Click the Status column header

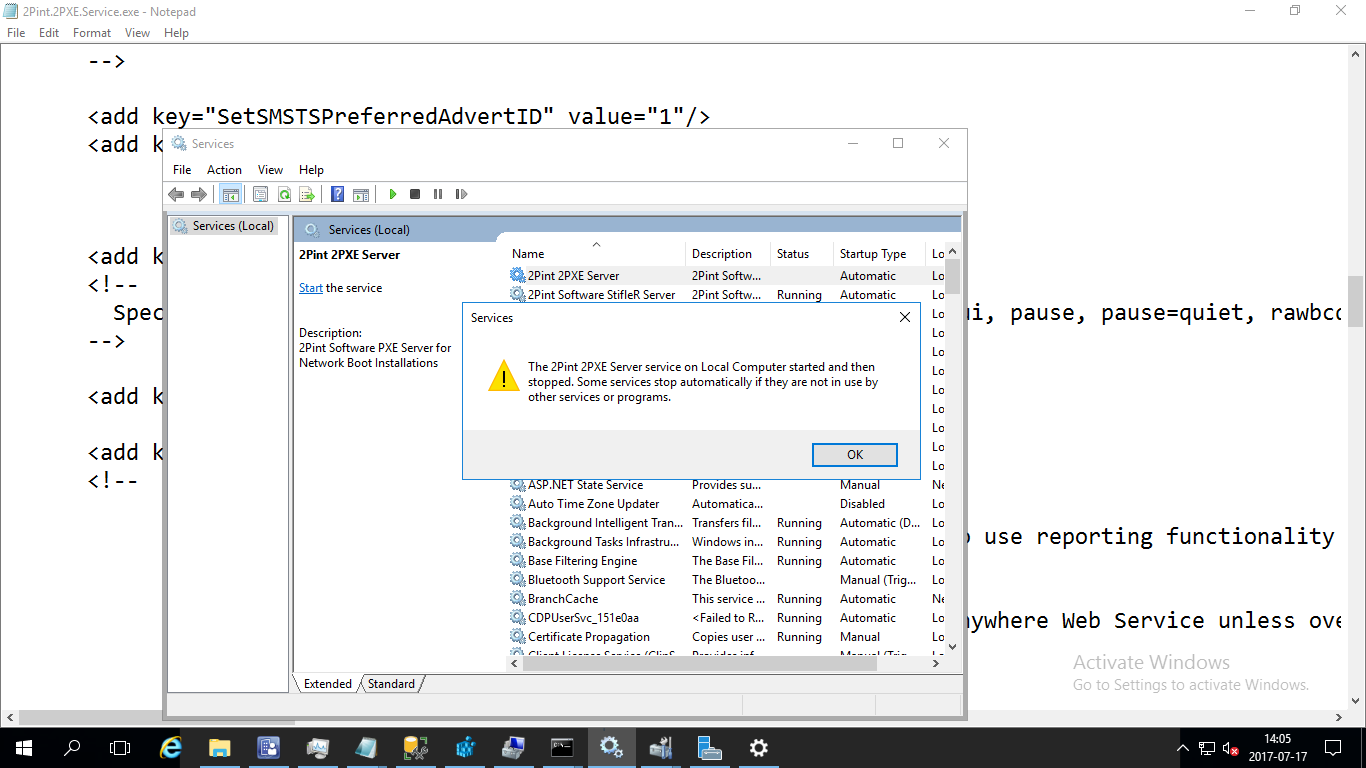click(x=802, y=254)
